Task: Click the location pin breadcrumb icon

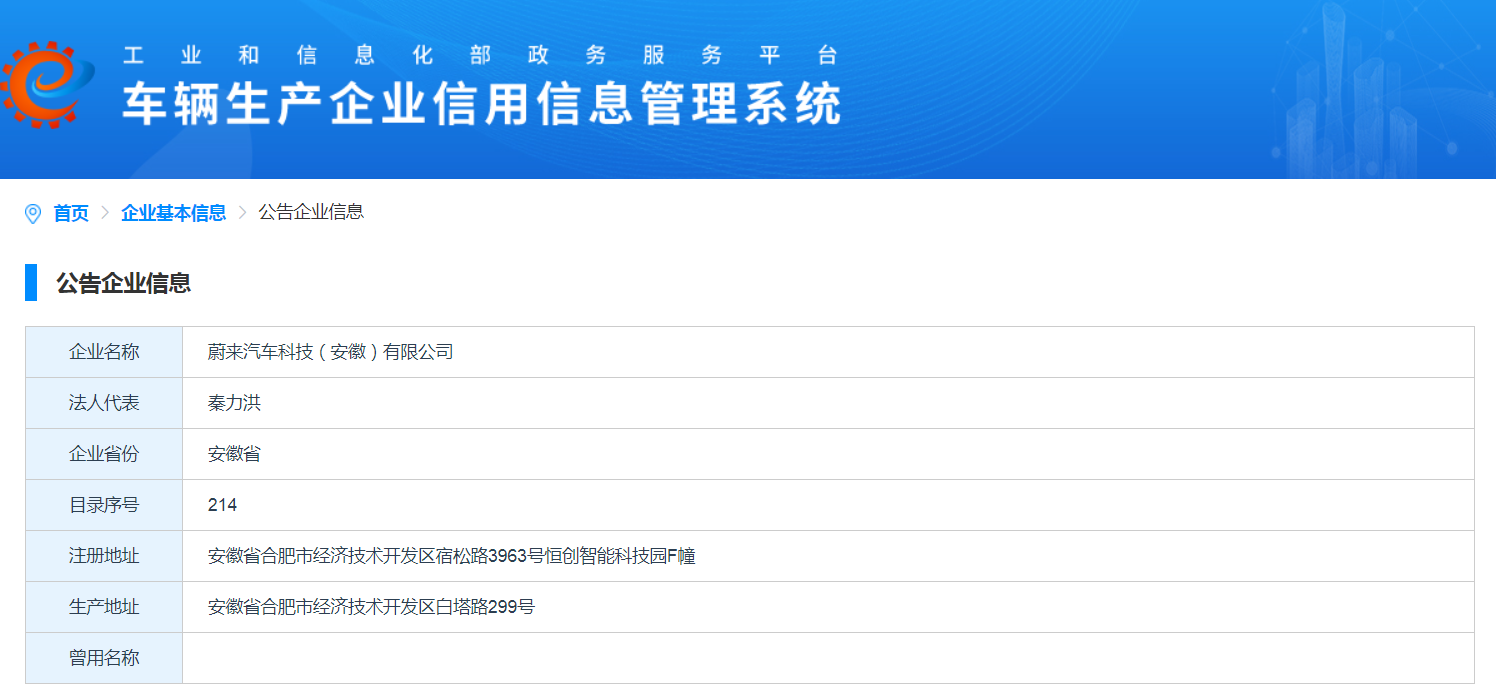Action: point(33,213)
